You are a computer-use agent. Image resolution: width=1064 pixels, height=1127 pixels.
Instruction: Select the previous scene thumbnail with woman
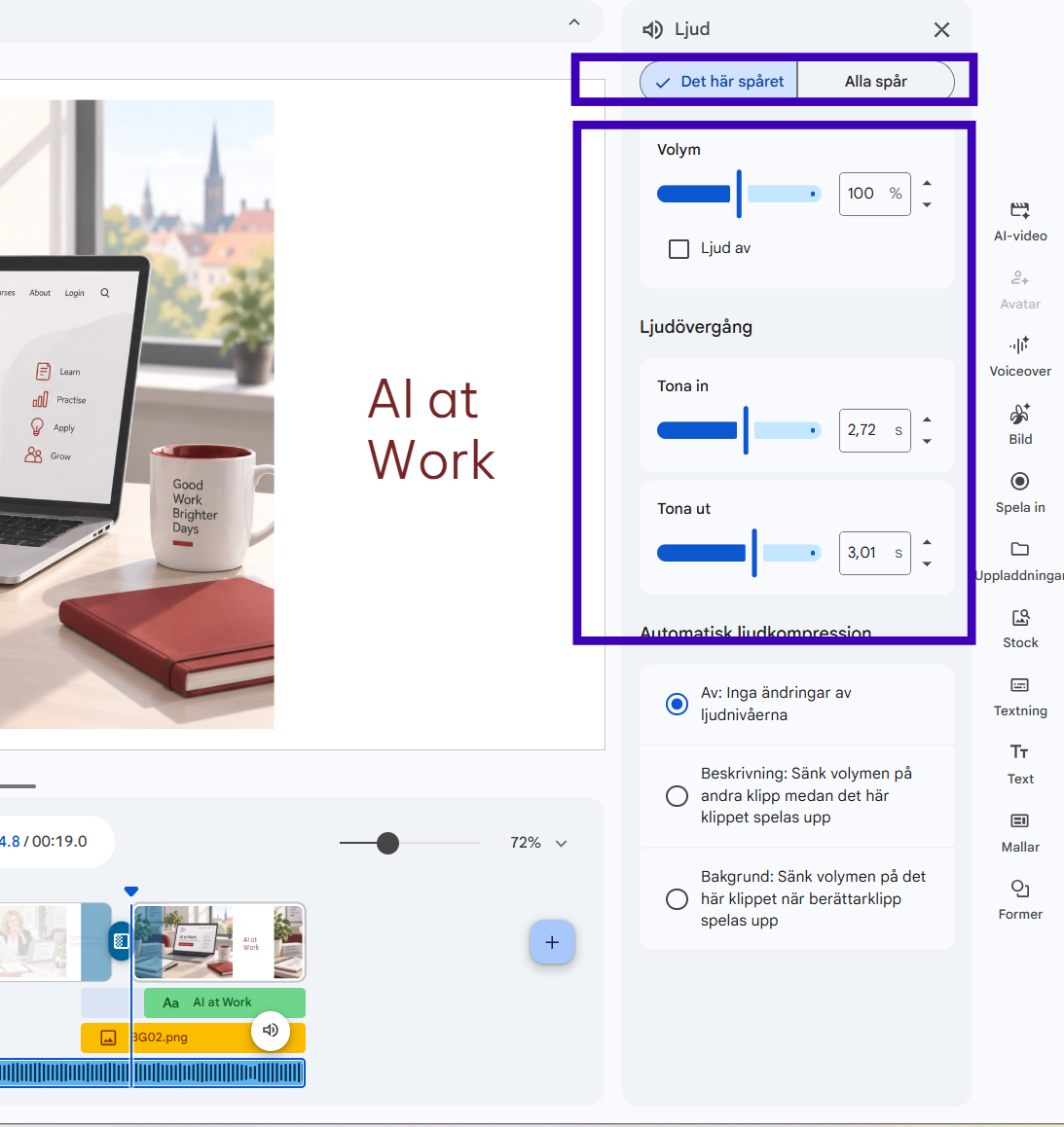[55, 942]
